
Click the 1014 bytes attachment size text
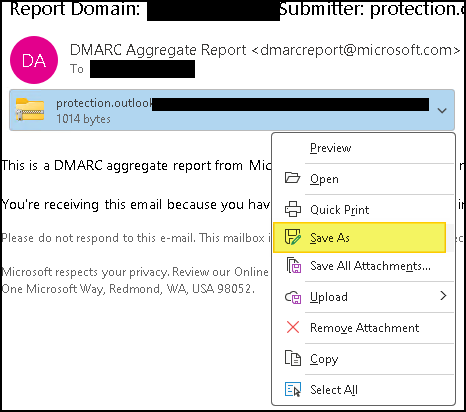[83, 119]
